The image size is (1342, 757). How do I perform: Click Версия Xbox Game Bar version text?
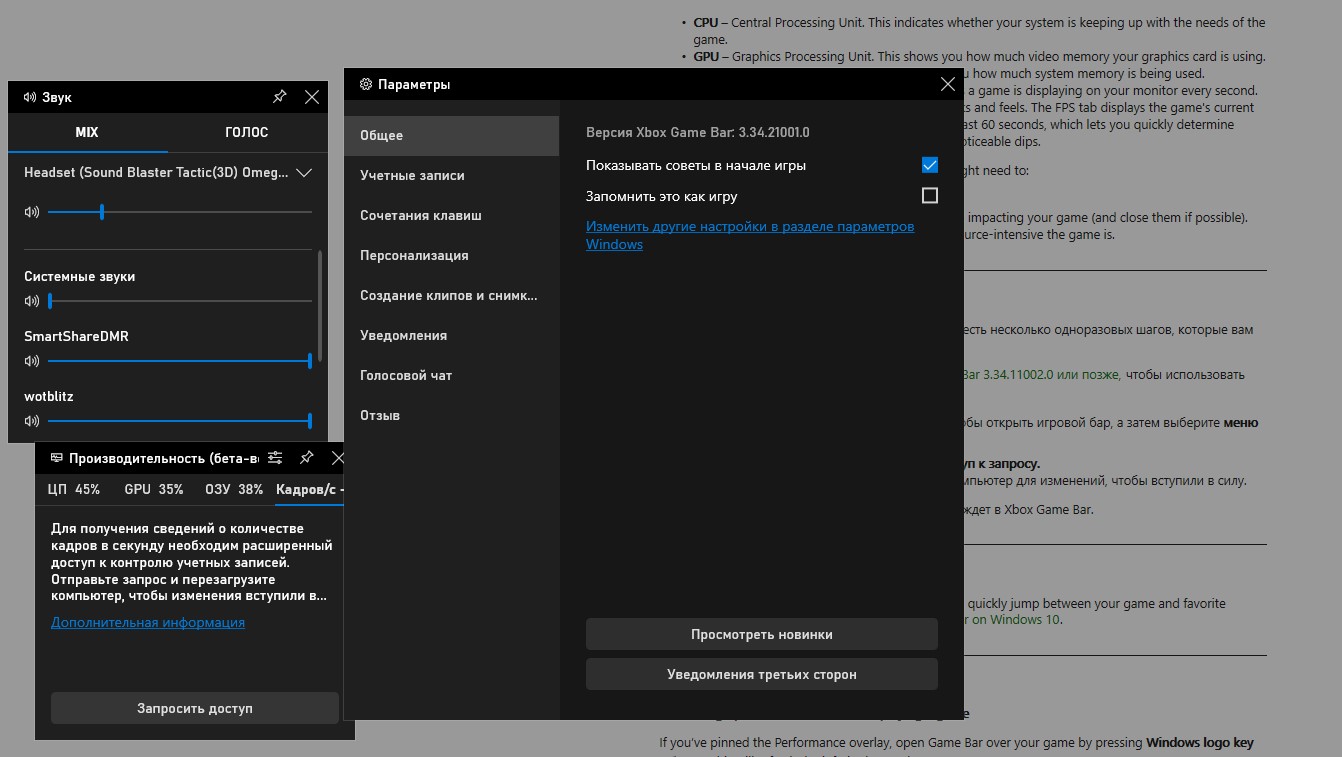[698, 132]
